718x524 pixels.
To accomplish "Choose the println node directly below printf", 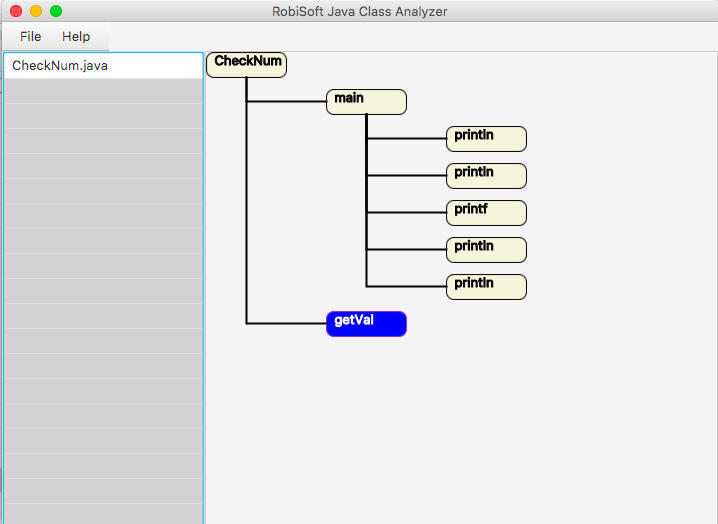I will tap(486, 250).
